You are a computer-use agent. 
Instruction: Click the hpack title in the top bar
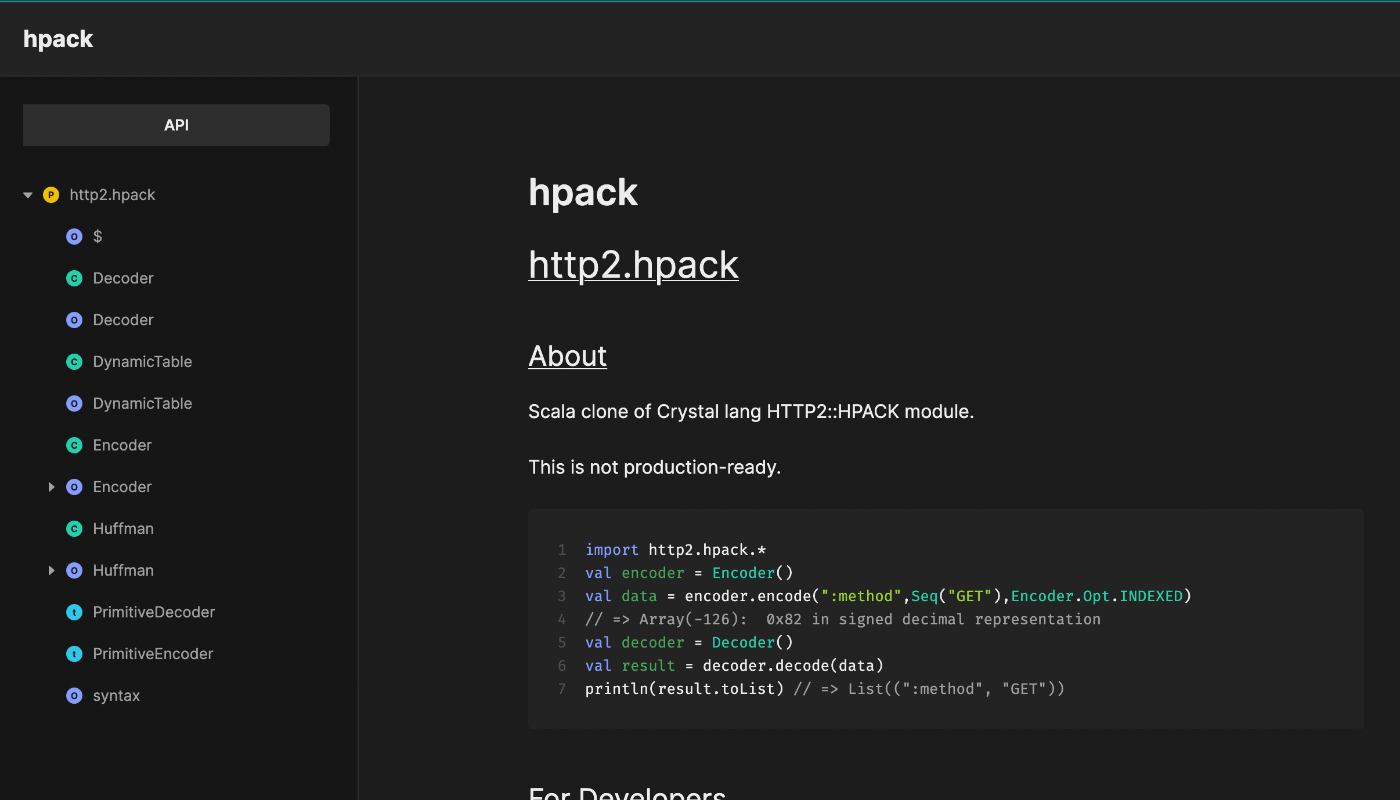coord(58,38)
